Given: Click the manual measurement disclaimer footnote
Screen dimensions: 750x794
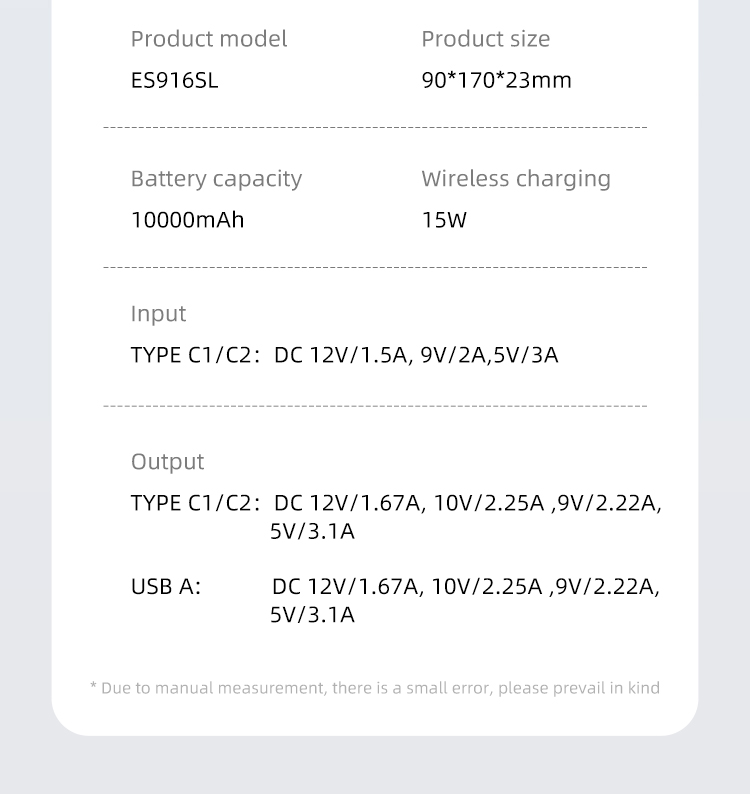Looking at the screenshot, I should click(375, 688).
